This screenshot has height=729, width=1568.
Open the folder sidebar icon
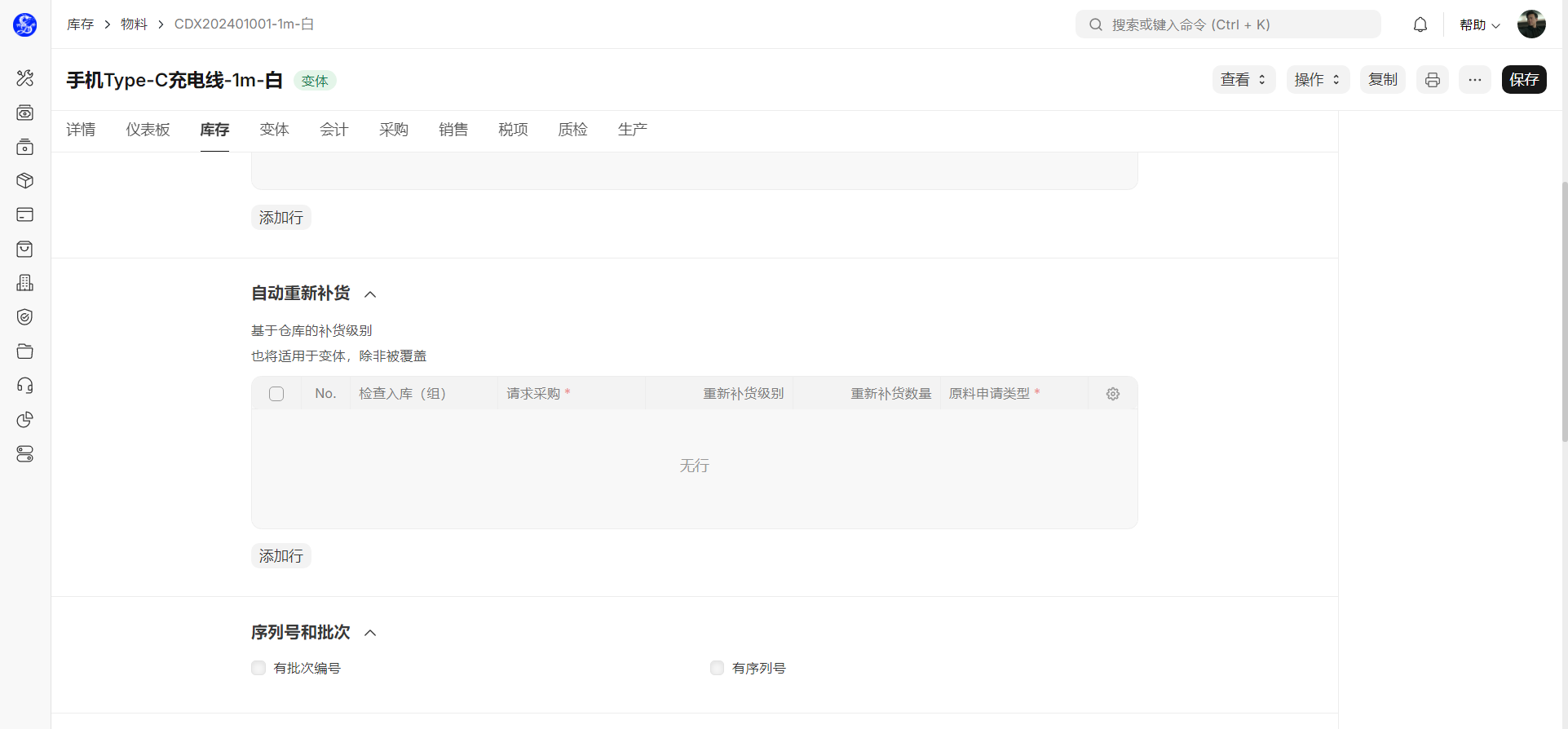(x=24, y=351)
